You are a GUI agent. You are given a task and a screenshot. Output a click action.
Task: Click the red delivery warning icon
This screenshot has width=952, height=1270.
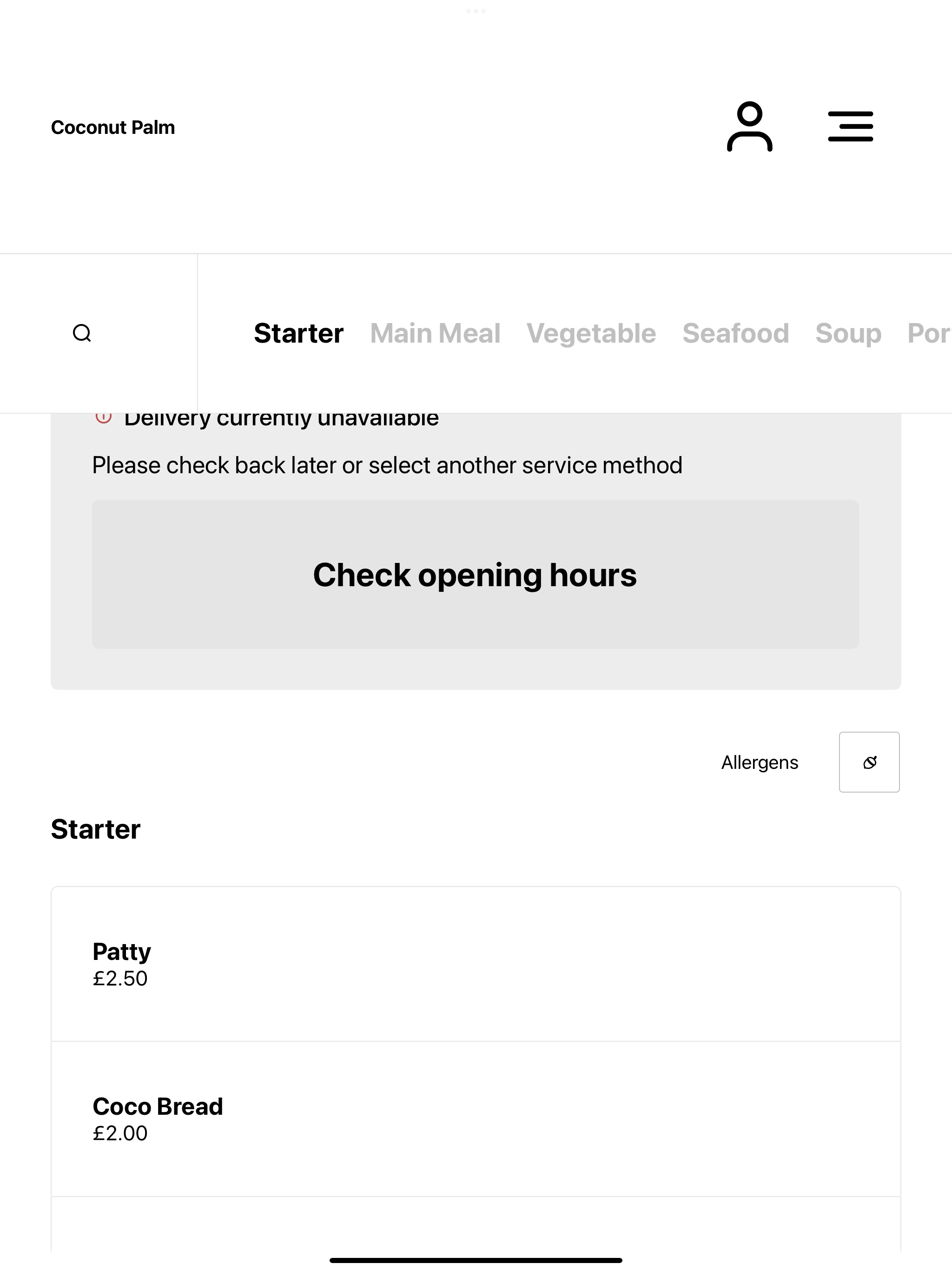tap(103, 417)
